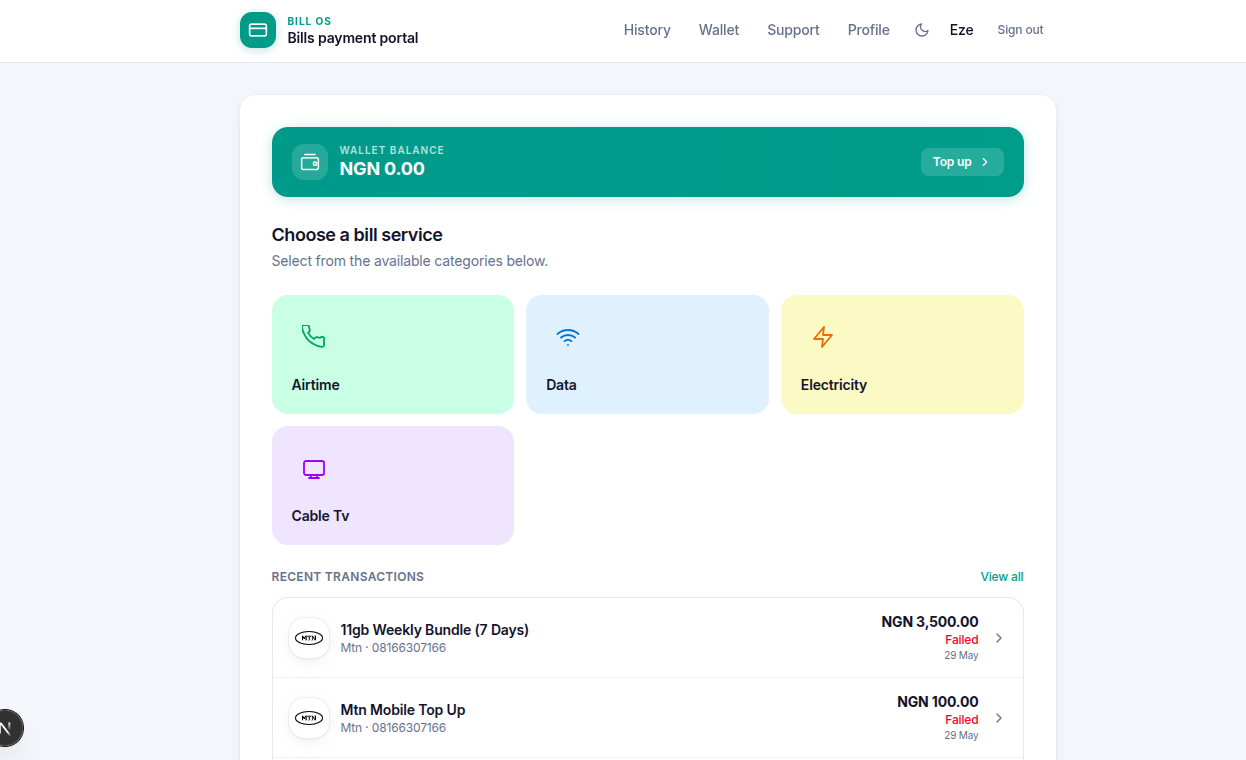Open the History page
Image resolution: width=1246 pixels, height=760 pixels.
pyautogui.click(x=647, y=30)
